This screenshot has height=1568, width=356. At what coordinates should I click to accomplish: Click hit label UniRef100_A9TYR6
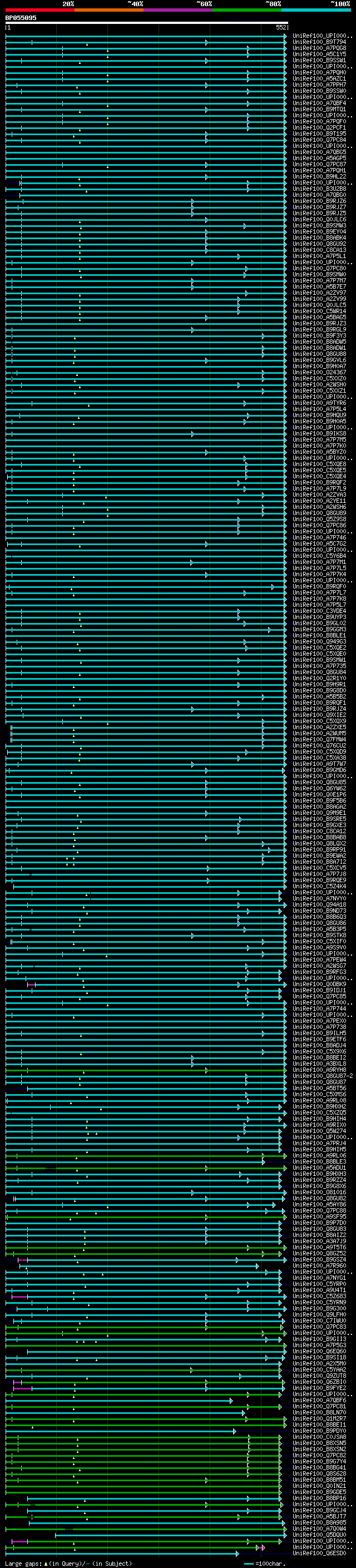[x=319, y=403]
